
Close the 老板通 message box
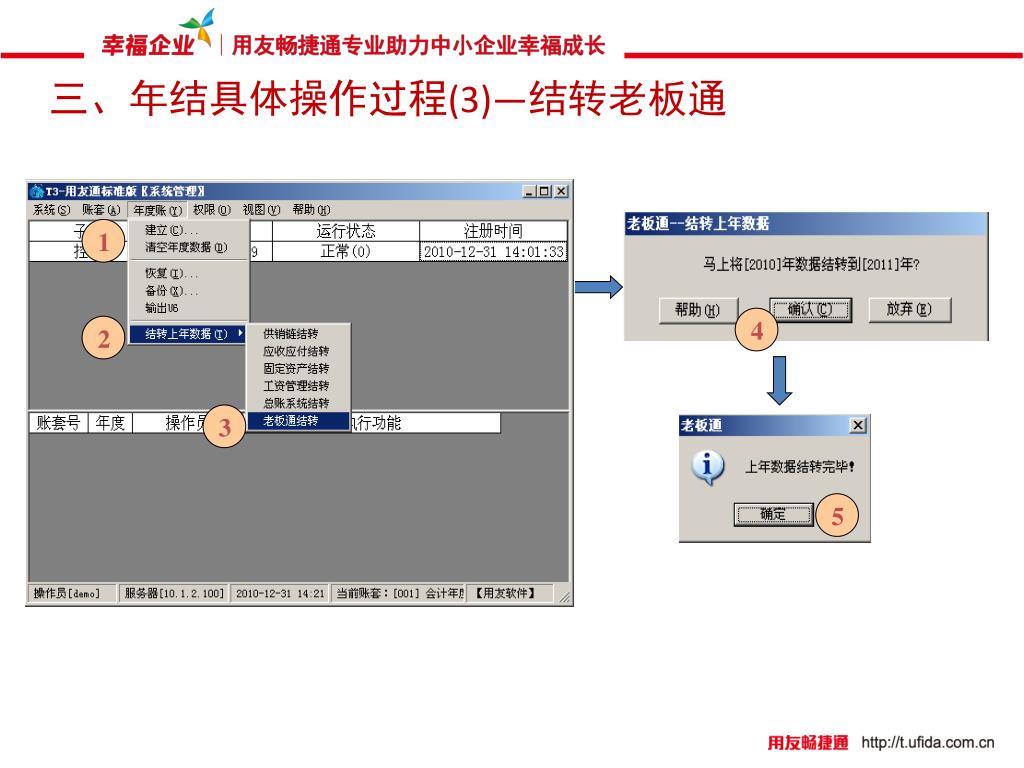[858, 425]
